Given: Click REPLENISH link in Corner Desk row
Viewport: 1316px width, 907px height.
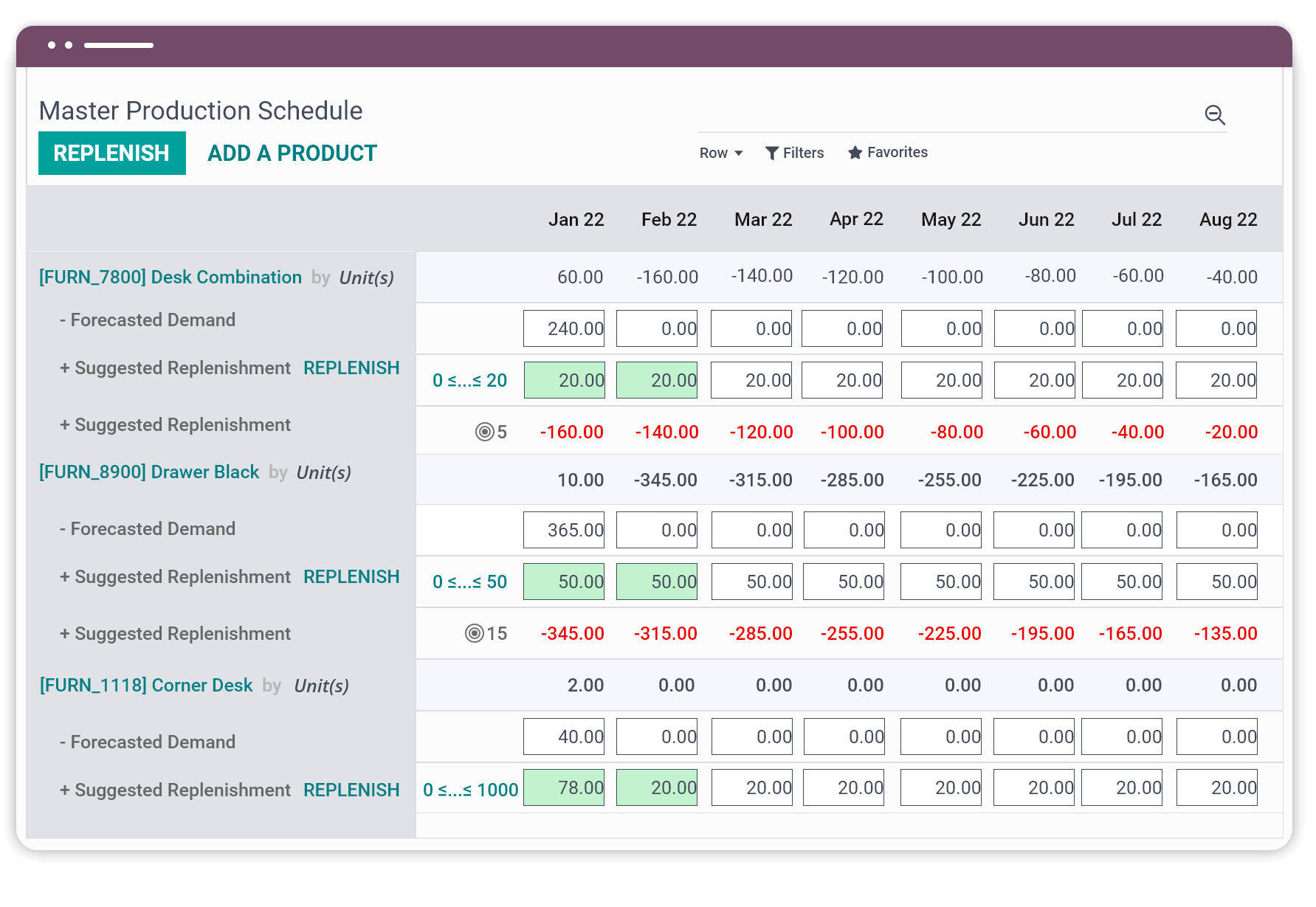Looking at the screenshot, I should pyautogui.click(x=351, y=790).
